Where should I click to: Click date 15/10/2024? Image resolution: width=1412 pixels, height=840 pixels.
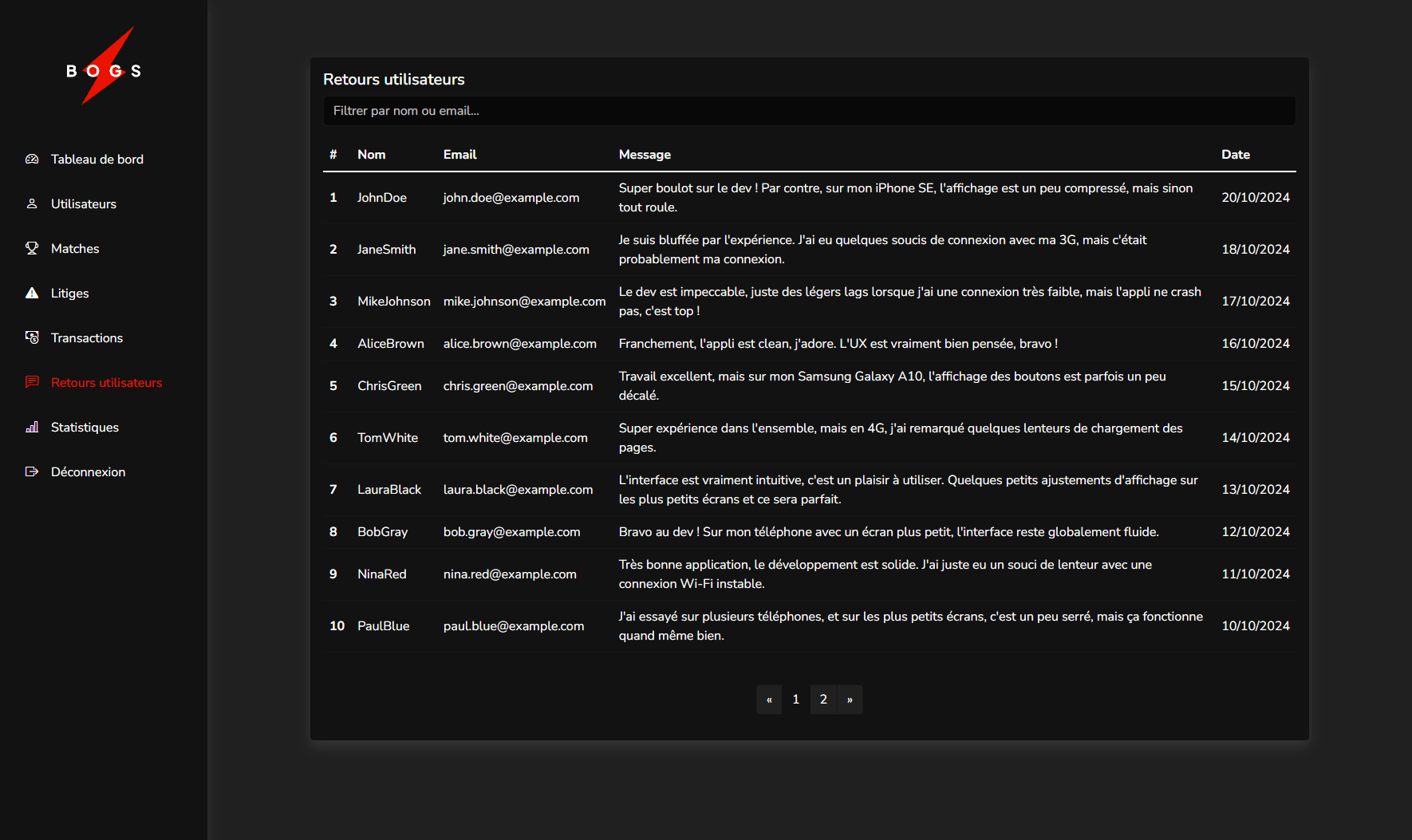coord(1256,386)
